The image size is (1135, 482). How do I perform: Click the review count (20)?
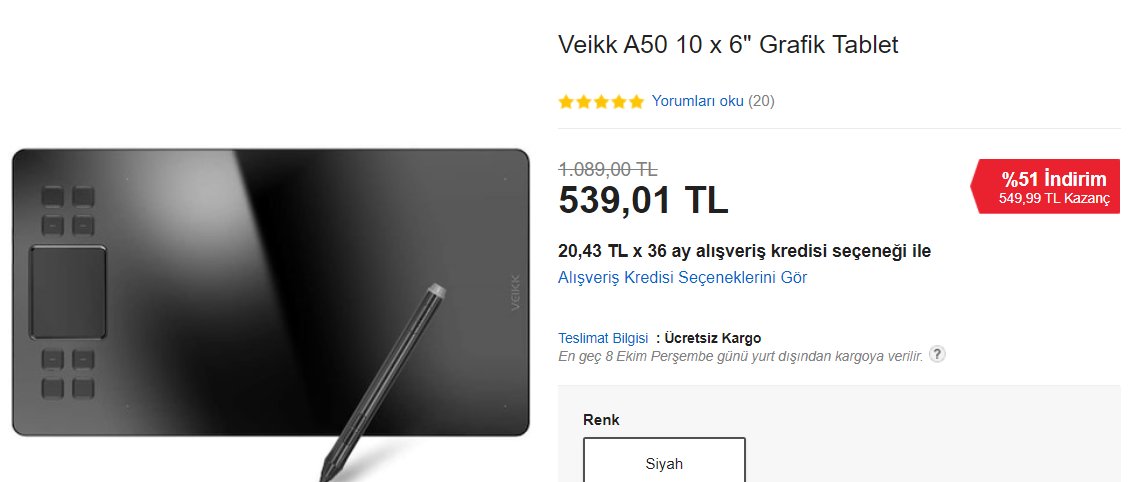pos(761,101)
